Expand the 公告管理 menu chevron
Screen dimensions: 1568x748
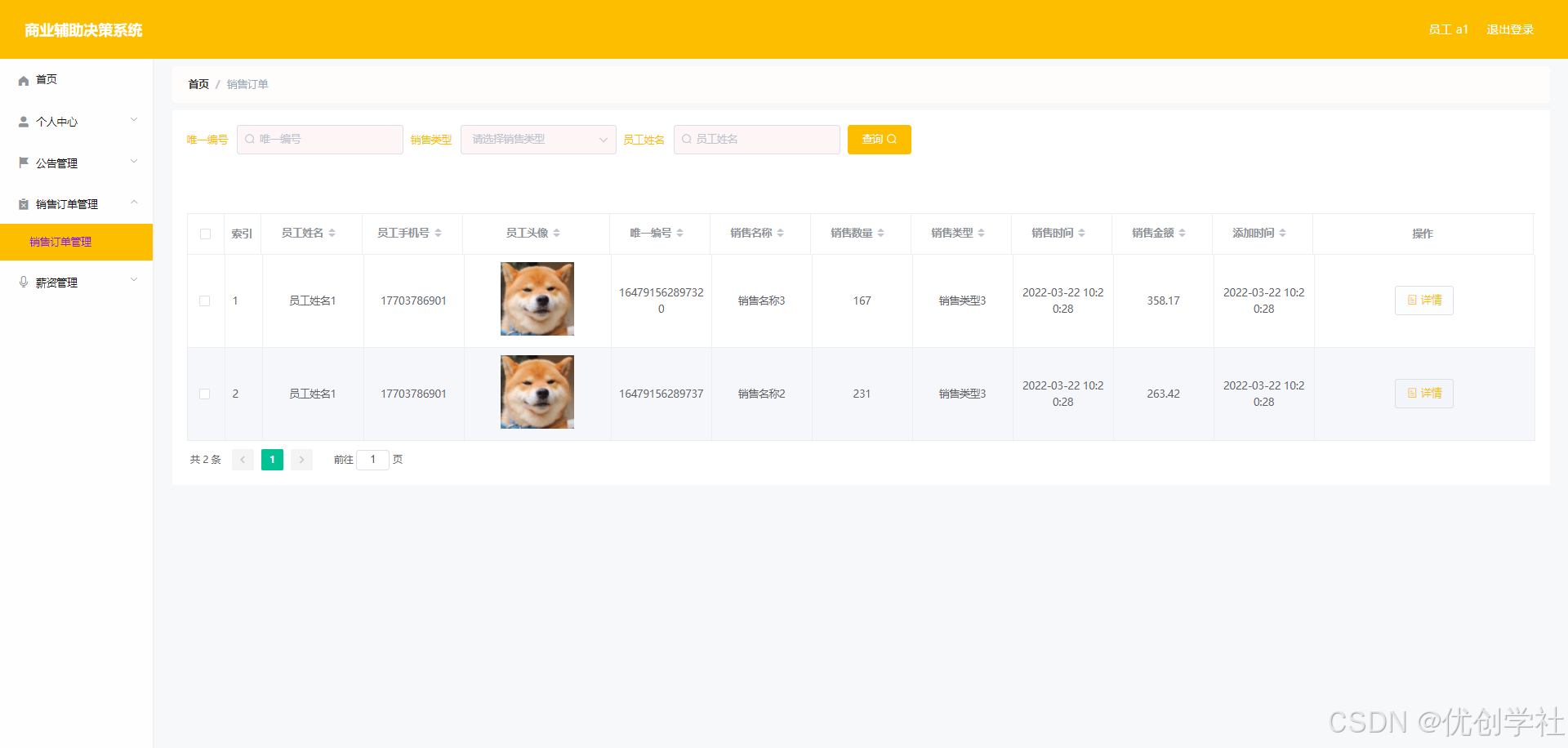point(134,162)
